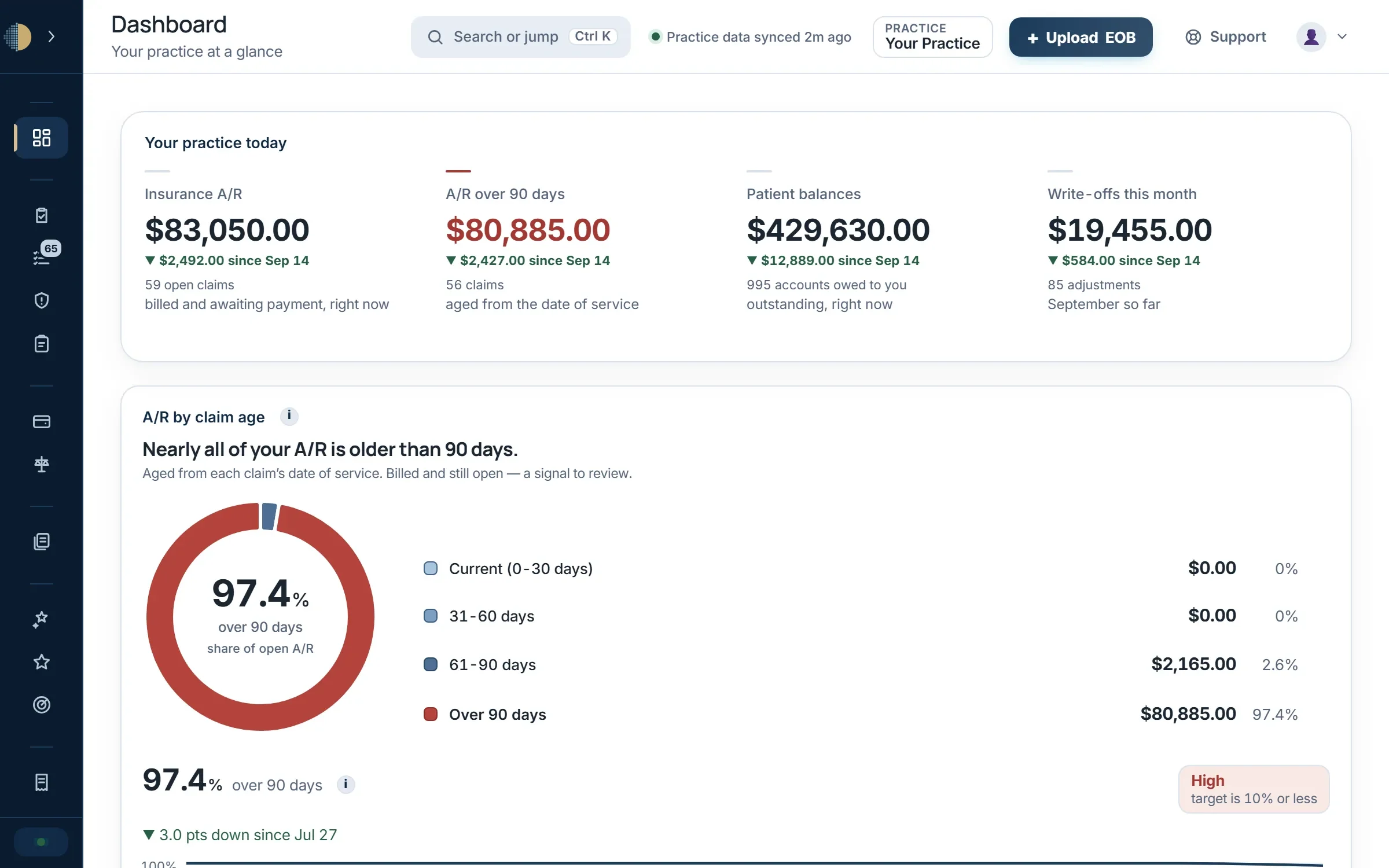Click the Over 90 days red swatch
1389x868 pixels.
(x=431, y=714)
